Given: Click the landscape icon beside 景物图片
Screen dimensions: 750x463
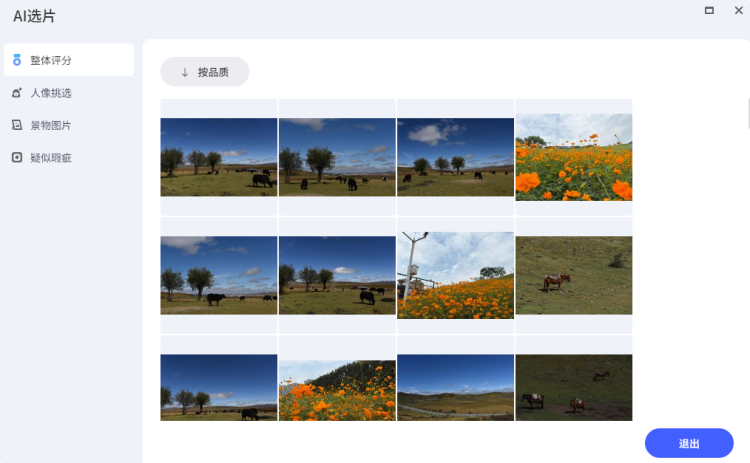Looking at the screenshot, I should [x=17, y=125].
